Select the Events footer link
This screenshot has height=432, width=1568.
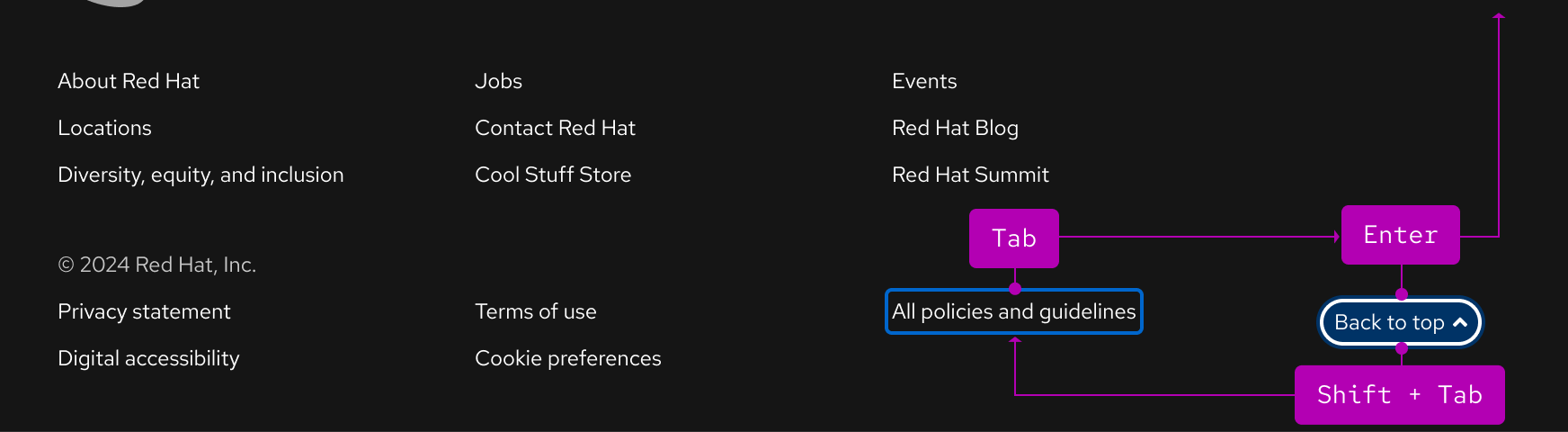(x=924, y=81)
